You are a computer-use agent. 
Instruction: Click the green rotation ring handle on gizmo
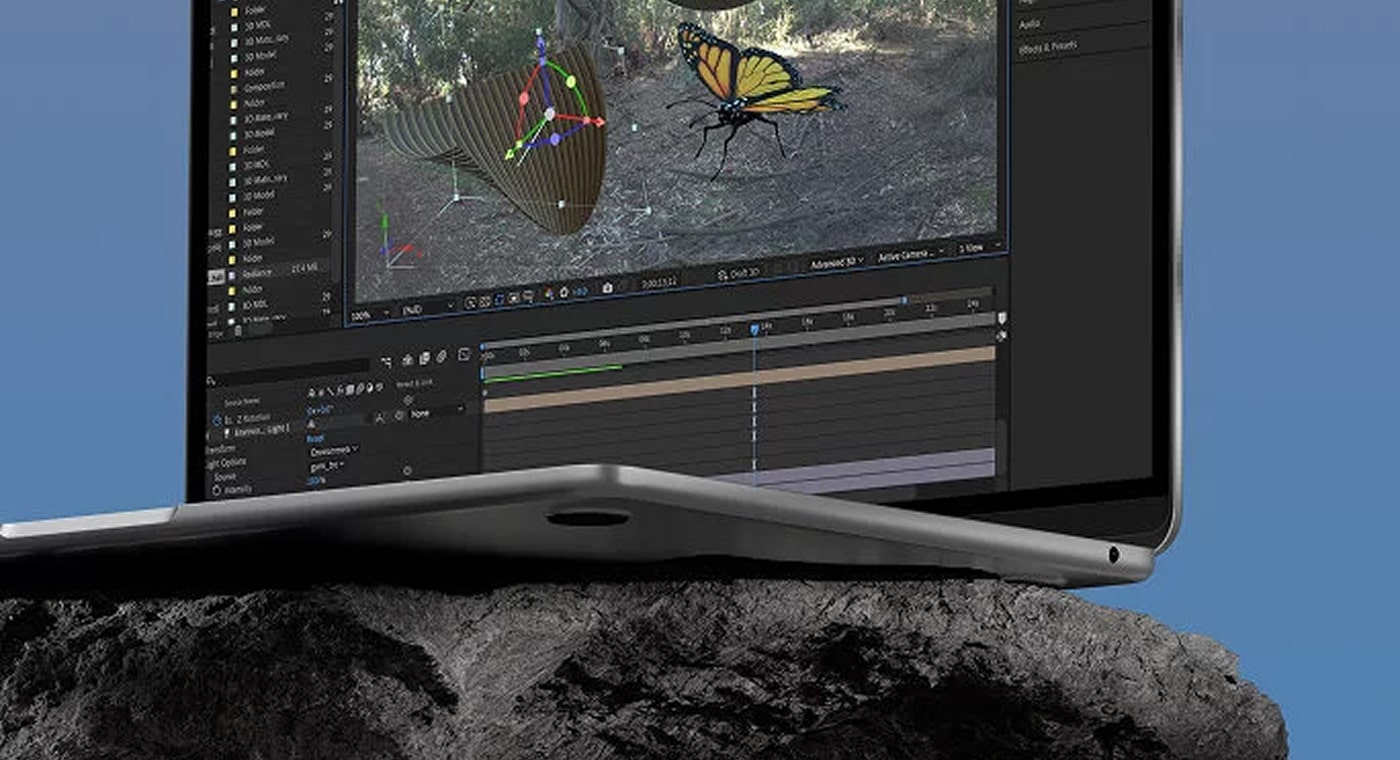pos(569,82)
